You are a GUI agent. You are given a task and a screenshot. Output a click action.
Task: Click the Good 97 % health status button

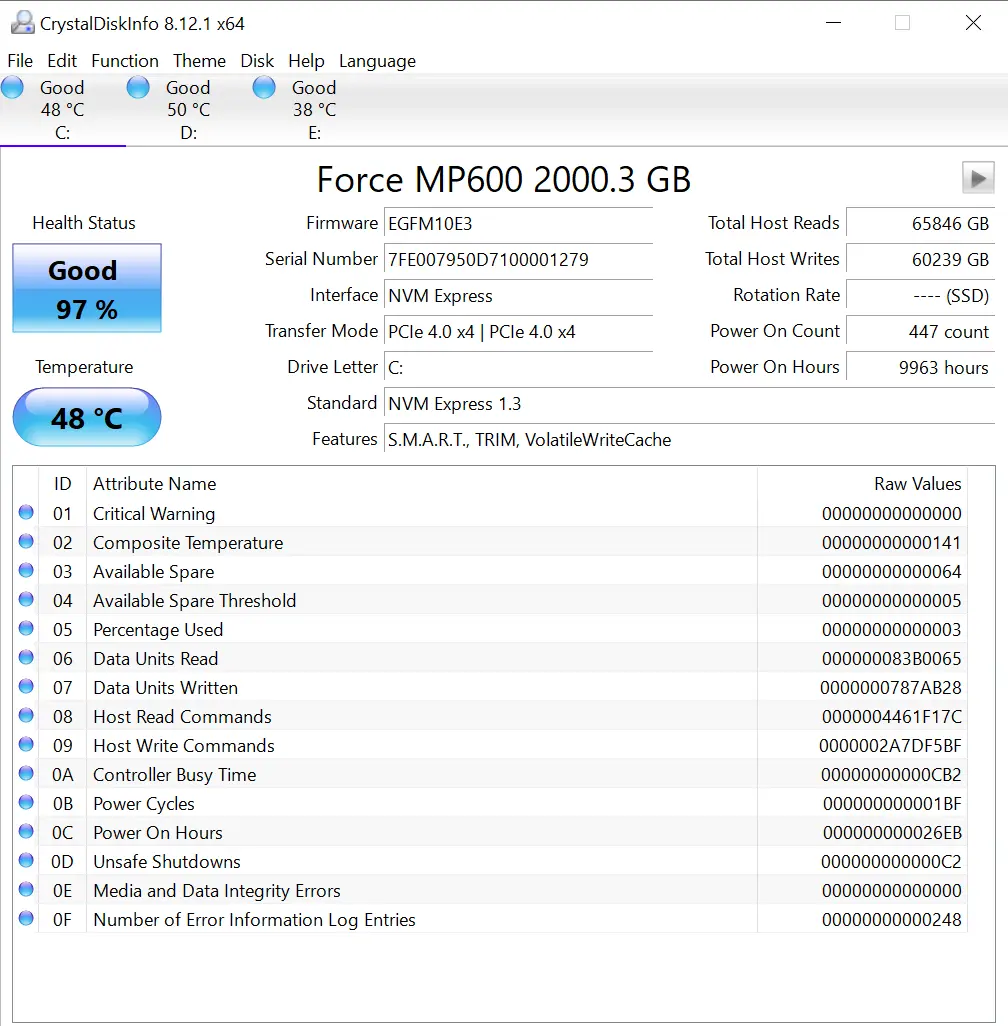click(x=87, y=289)
